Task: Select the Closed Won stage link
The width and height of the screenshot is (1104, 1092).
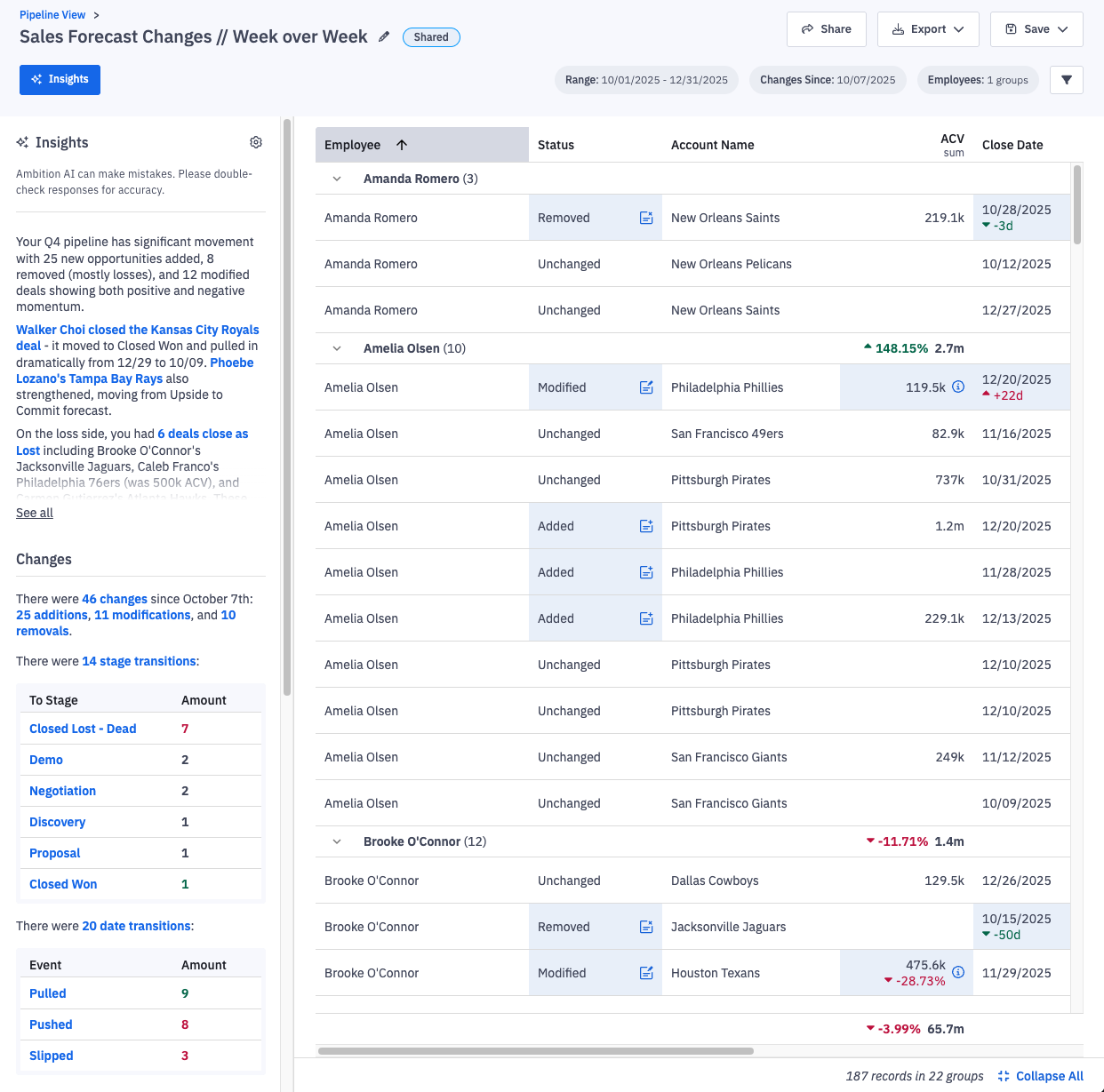Action: [x=63, y=884]
